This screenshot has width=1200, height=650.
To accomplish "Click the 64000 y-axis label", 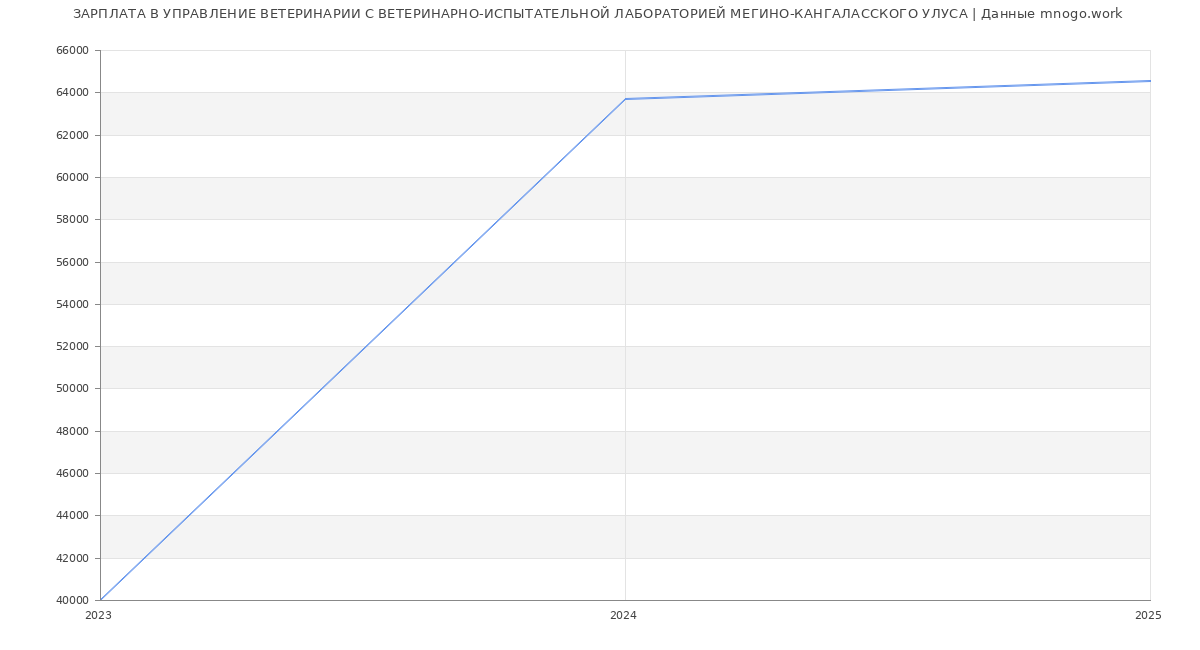I will (72, 93).
